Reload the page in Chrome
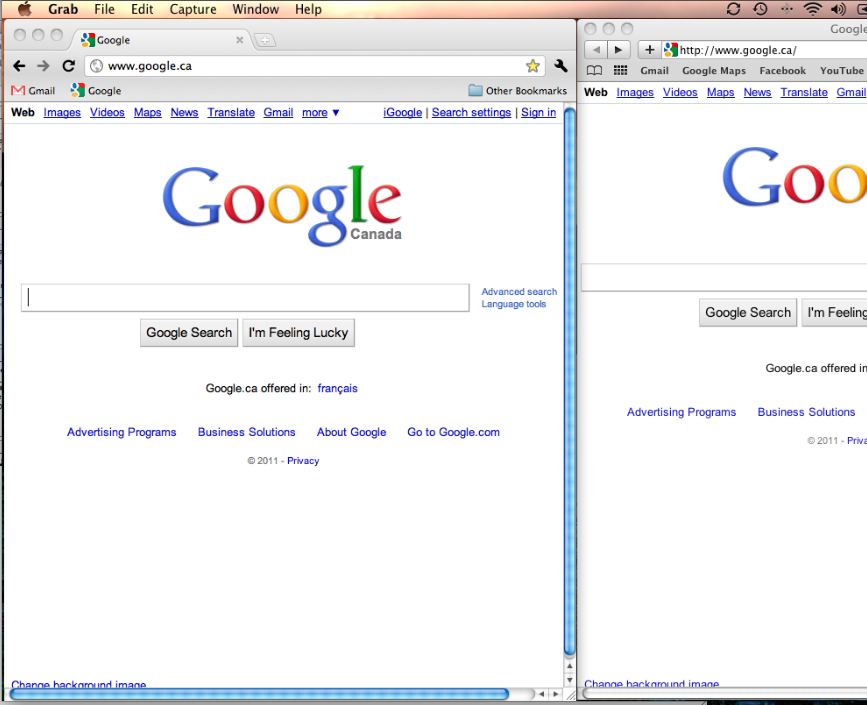867x705 pixels. (69, 66)
